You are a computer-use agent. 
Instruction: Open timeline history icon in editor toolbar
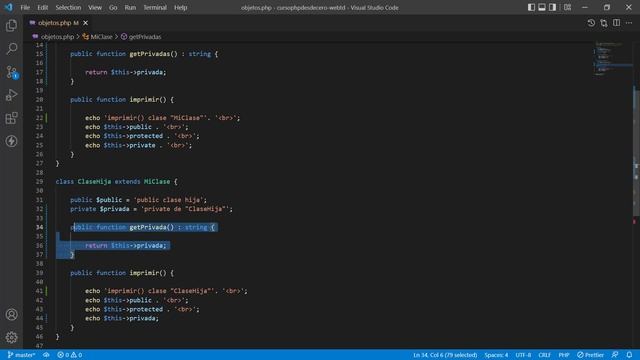[591, 23]
